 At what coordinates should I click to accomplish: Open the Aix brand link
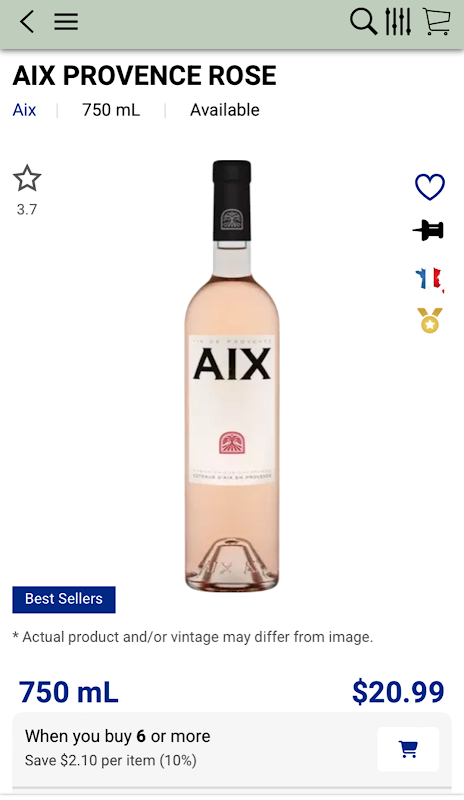pyautogui.click(x=25, y=110)
